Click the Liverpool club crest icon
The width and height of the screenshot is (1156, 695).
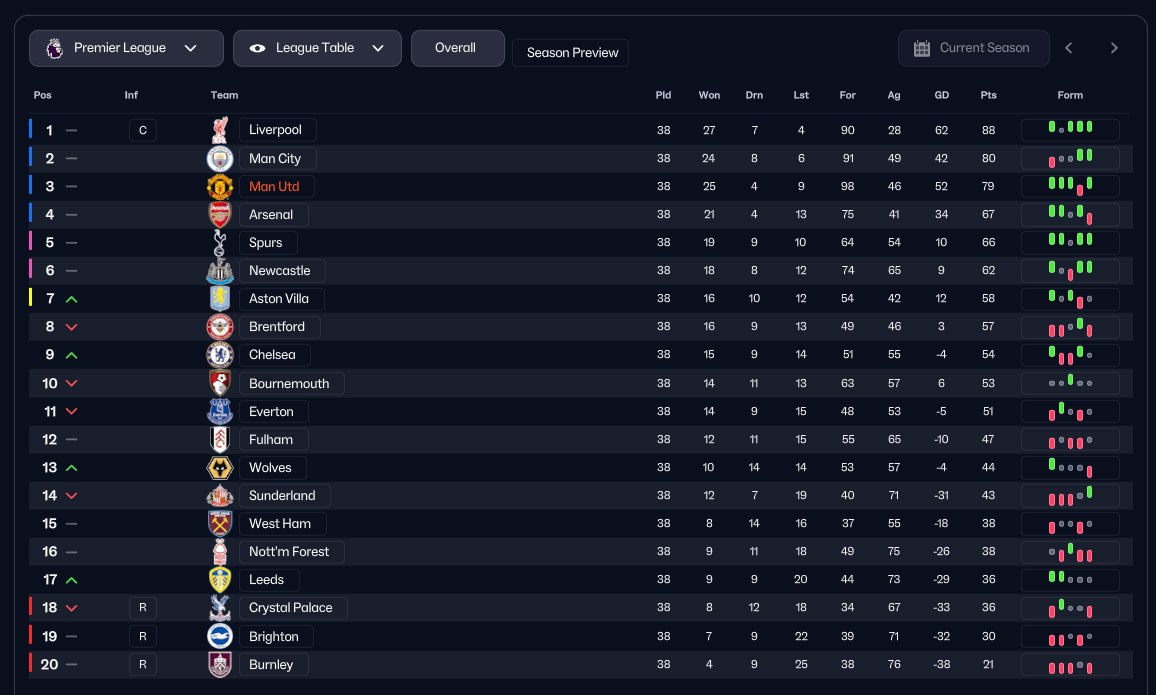[x=220, y=130]
